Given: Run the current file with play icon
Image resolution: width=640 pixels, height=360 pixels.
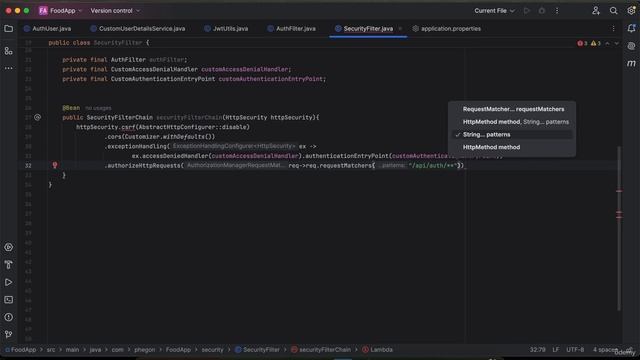Looking at the screenshot, I should point(527,11).
